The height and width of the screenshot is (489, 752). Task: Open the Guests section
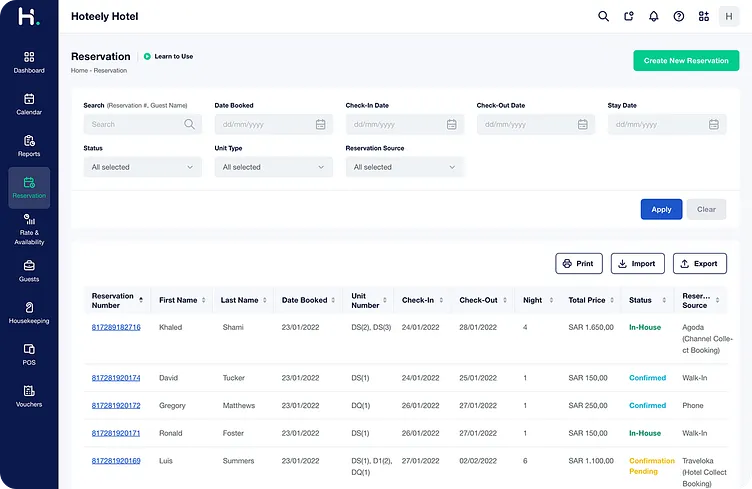pyautogui.click(x=29, y=271)
